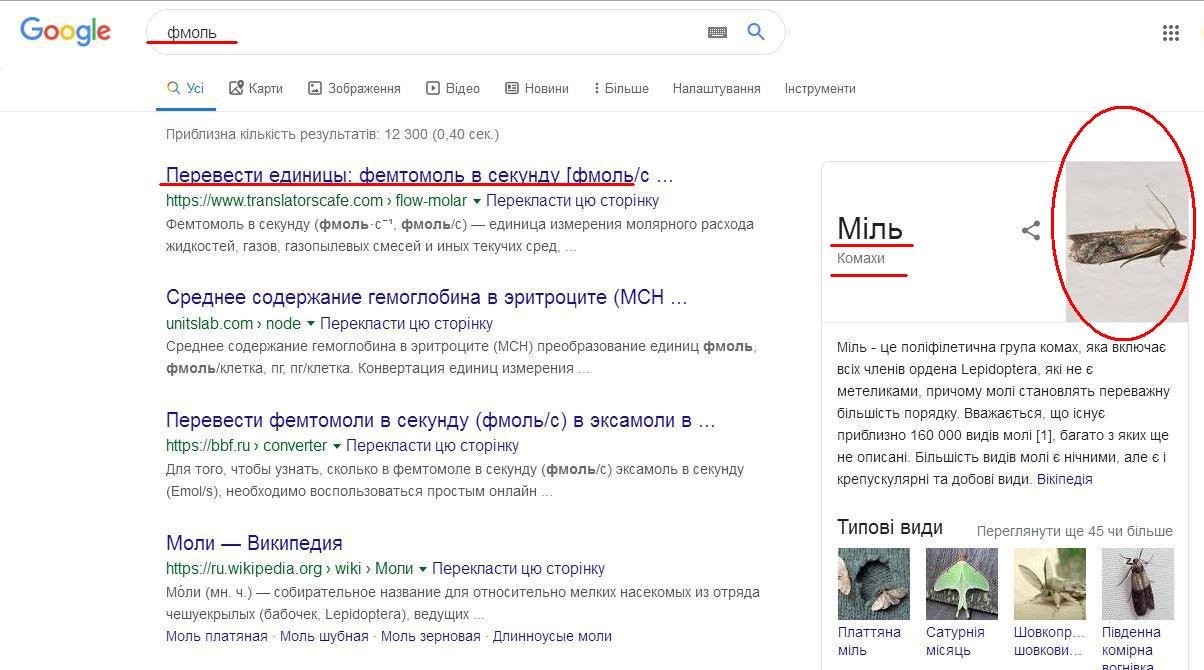Switch to the Зображення tab
Screen dimensions: 1204x670
click(x=354, y=88)
